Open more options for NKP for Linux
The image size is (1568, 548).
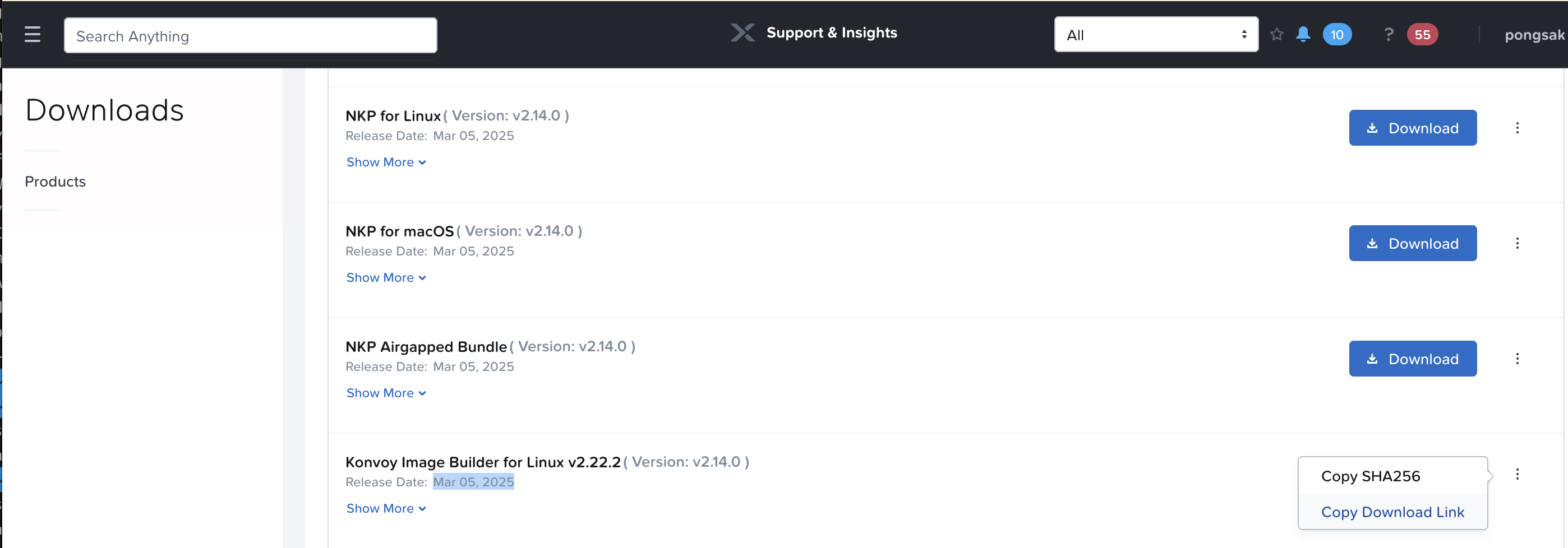(x=1517, y=128)
